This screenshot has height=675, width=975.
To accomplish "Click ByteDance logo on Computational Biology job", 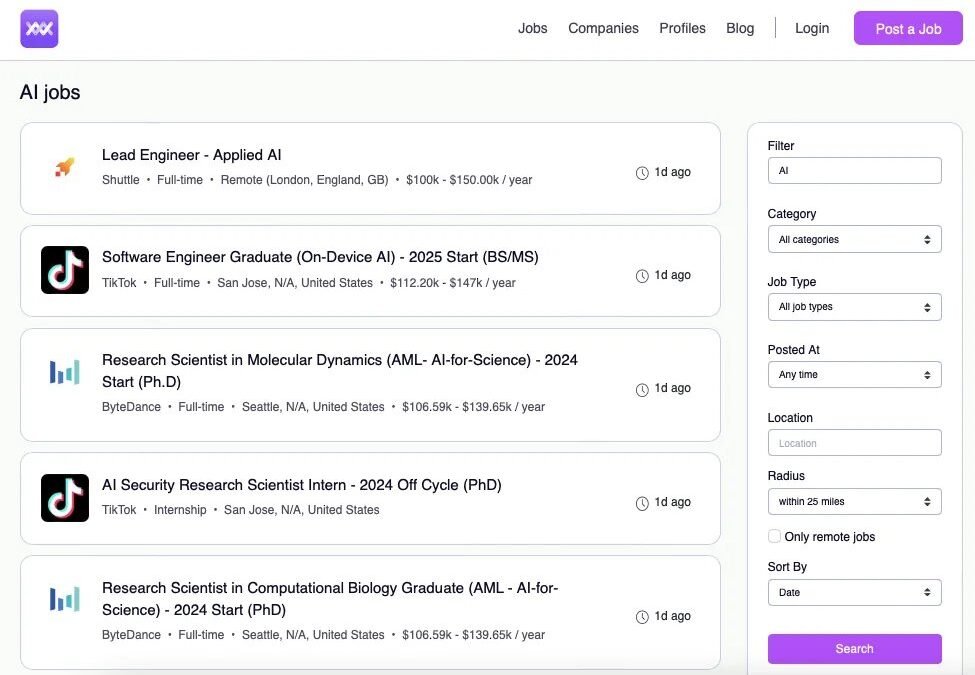I will [65, 599].
